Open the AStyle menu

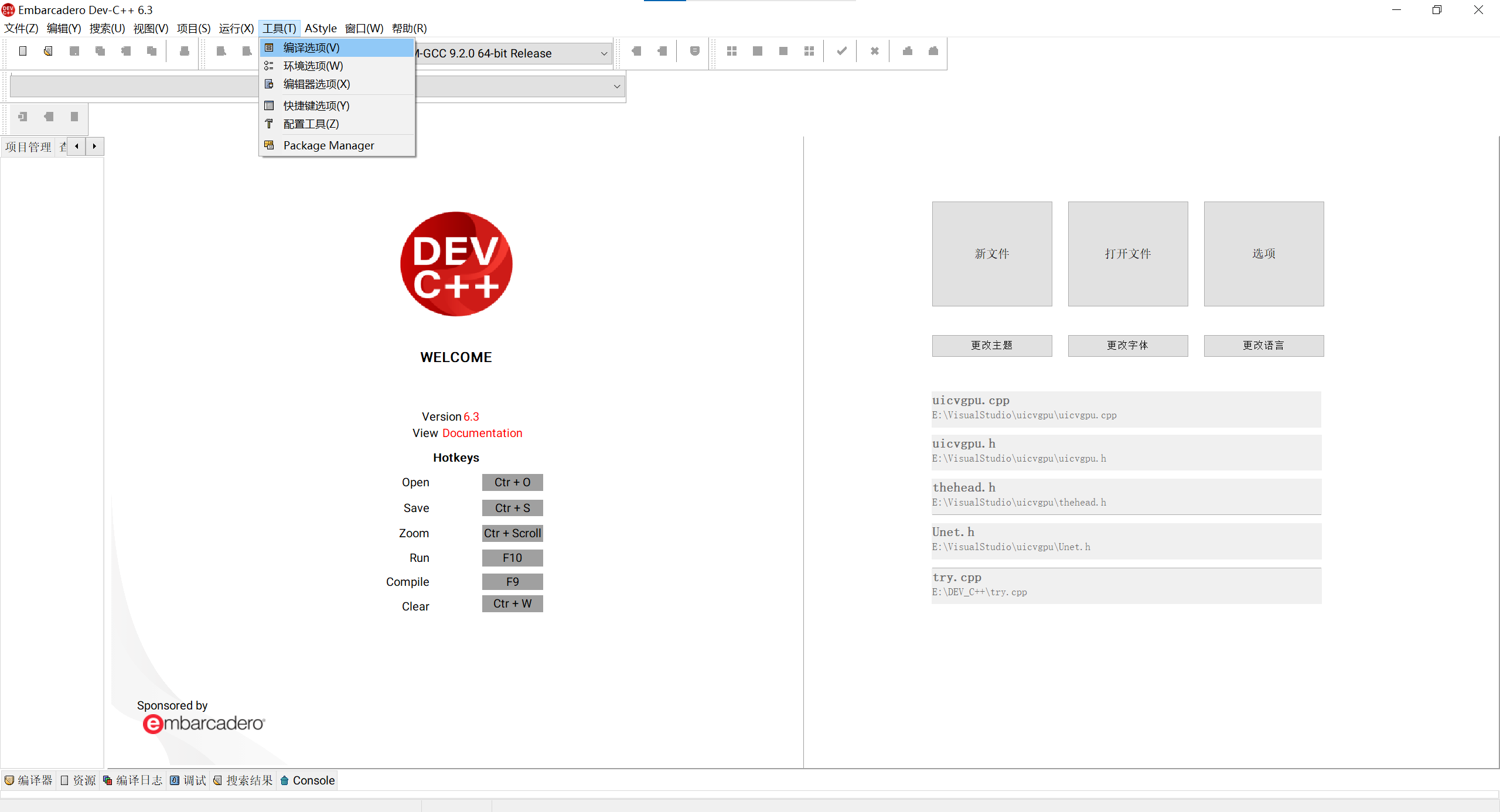tap(321, 28)
